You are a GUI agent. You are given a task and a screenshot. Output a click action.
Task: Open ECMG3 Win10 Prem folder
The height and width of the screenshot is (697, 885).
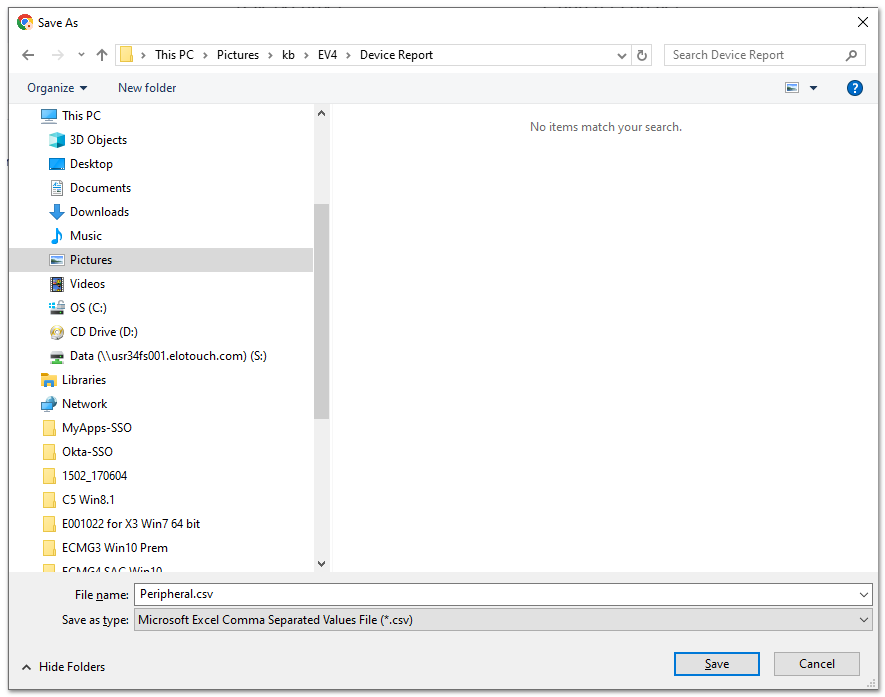click(x=115, y=548)
